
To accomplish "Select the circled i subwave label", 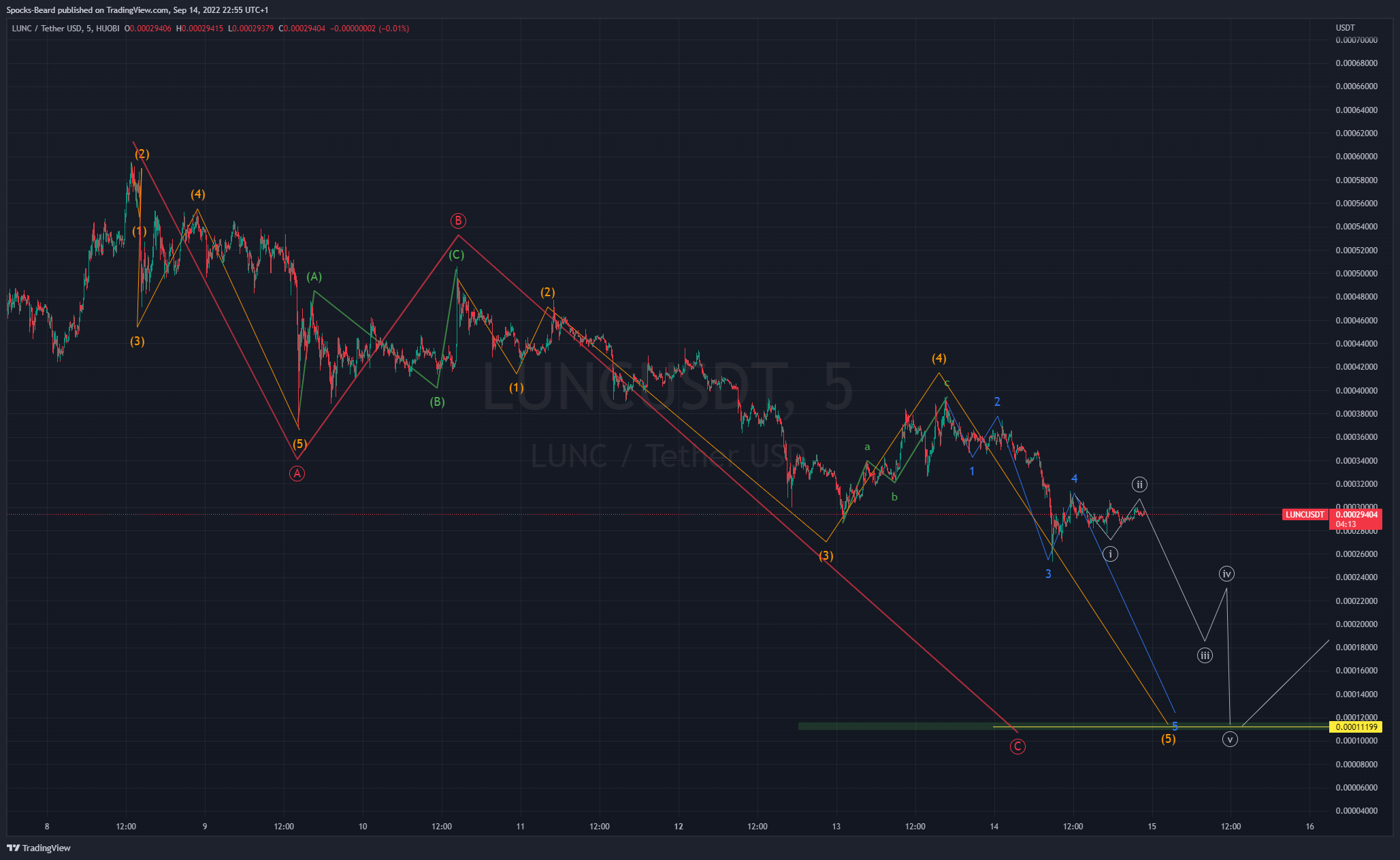I will coord(1110,554).
